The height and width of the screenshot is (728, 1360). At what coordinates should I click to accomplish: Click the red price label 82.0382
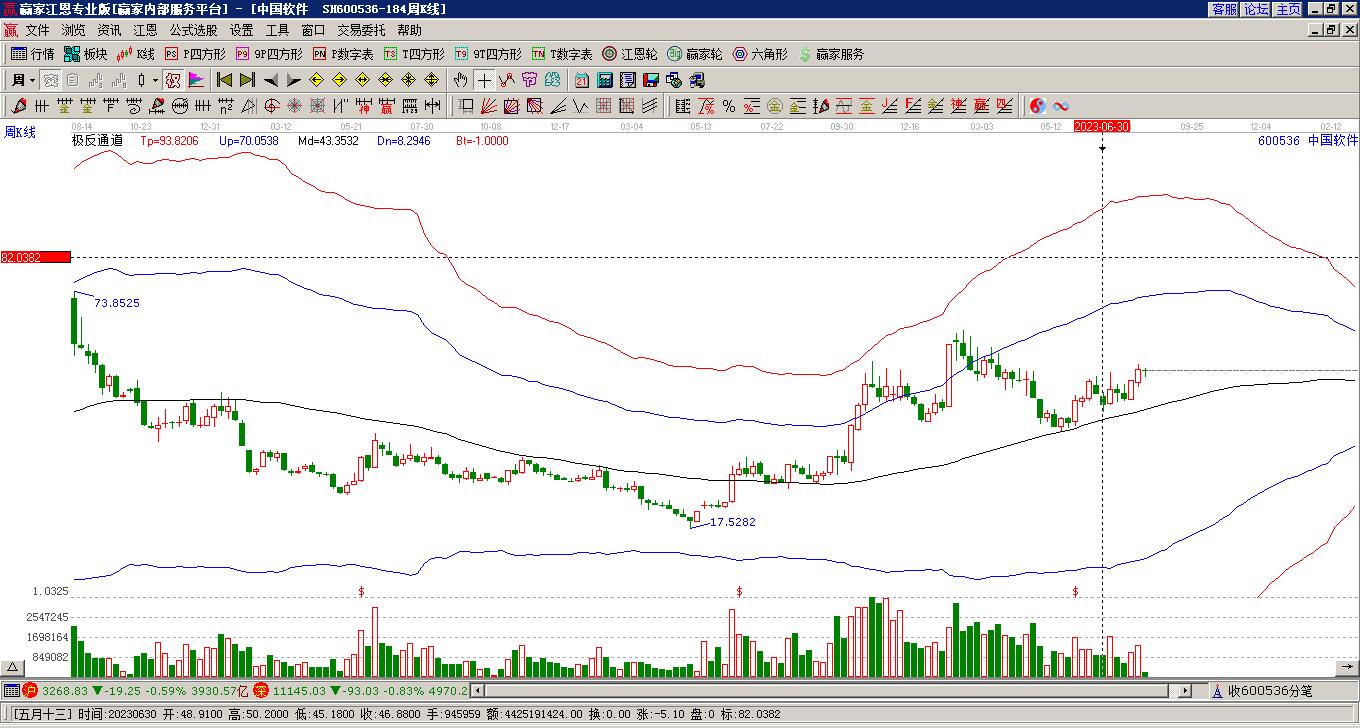tap(36, 257)
